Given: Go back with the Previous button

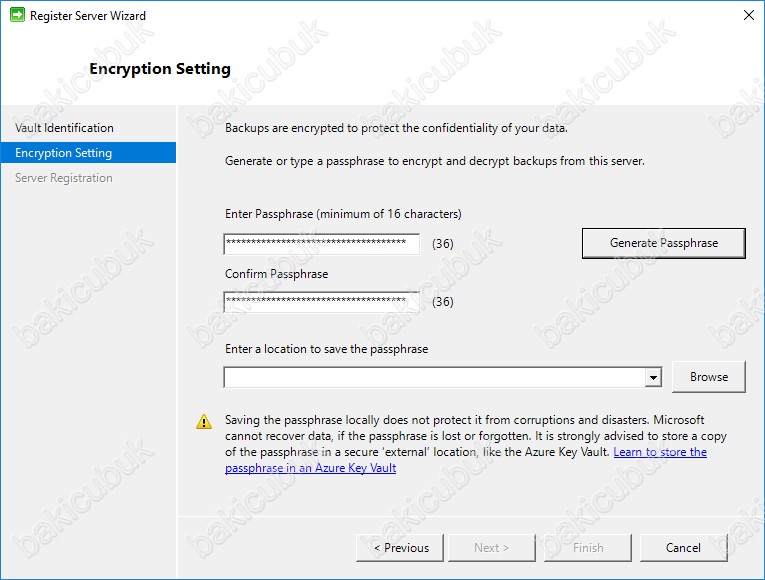Looking at the screenshot, I should coord(400,548).
